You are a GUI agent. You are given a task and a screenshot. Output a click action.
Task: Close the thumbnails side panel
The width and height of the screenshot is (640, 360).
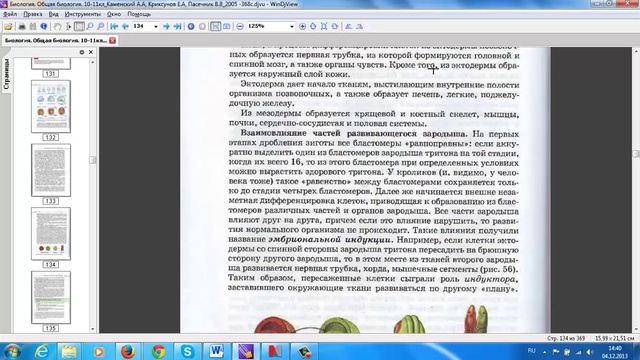(91, 52)
